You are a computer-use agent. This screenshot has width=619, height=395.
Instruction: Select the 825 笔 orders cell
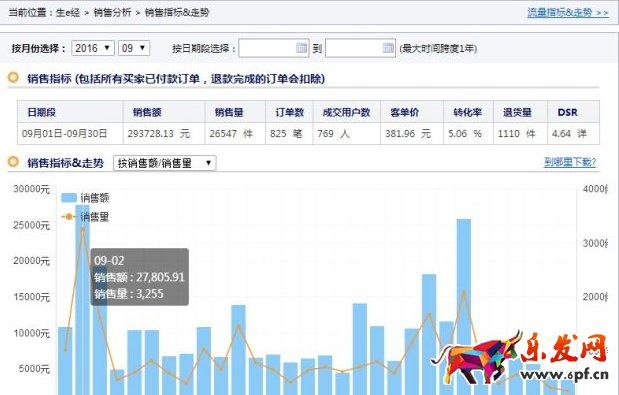289,134
